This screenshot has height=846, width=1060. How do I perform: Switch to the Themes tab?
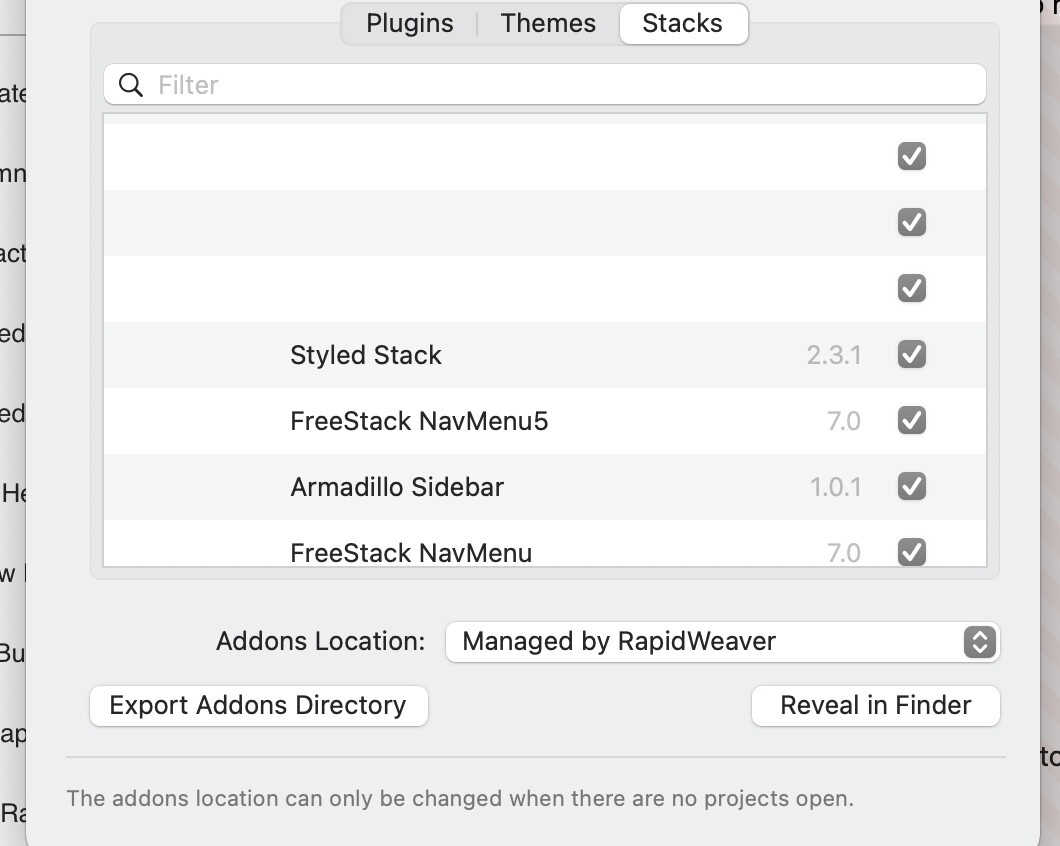click(x=548, y=23)
